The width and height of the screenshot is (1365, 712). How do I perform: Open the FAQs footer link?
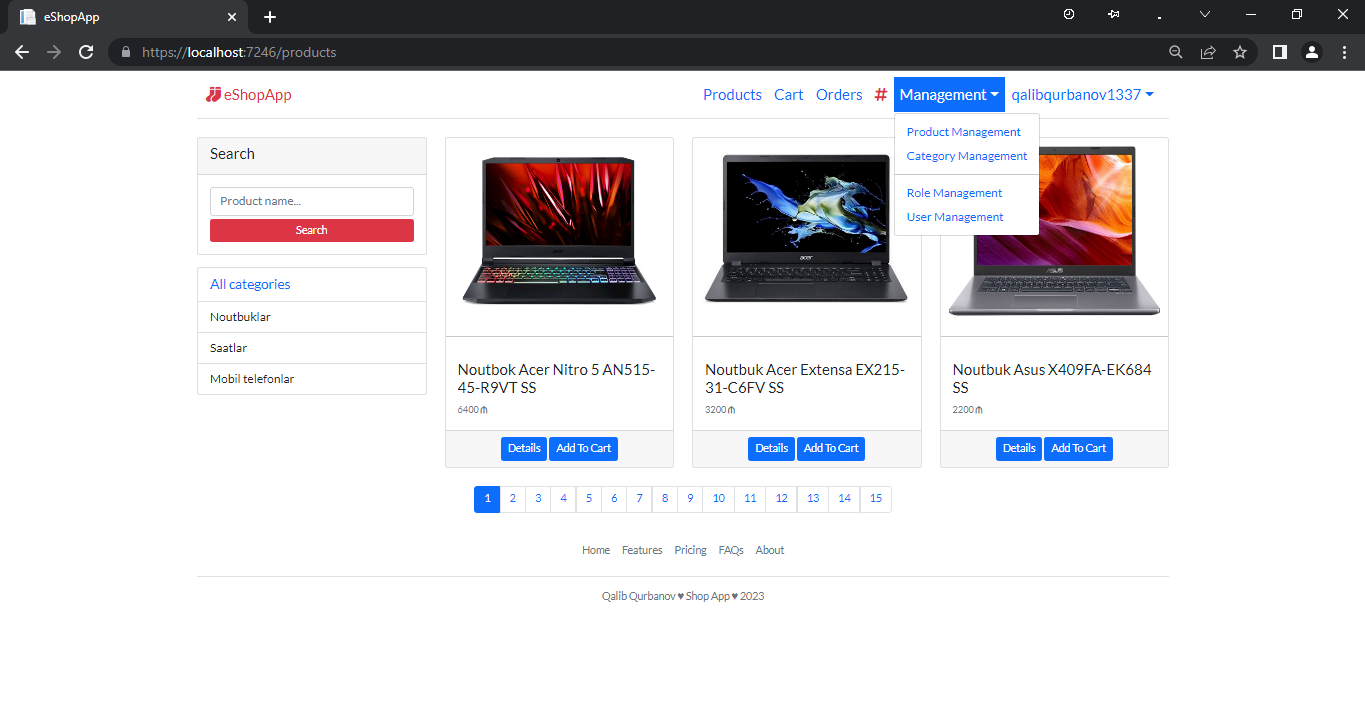pyautogui.click(x=731, y=550)
